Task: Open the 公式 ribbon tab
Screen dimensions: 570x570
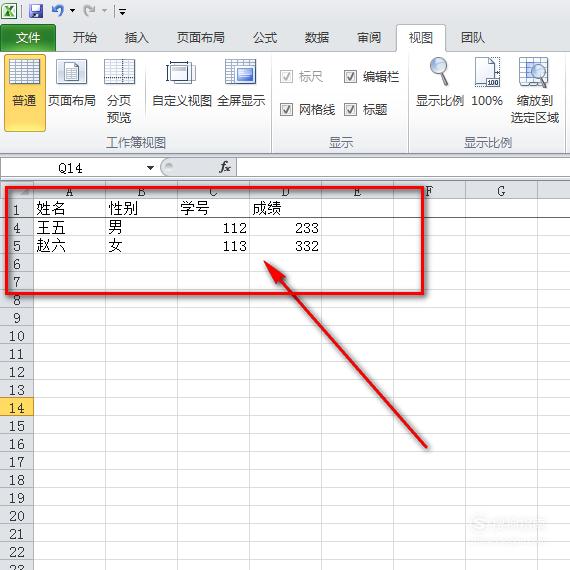Action: point(265,38)
